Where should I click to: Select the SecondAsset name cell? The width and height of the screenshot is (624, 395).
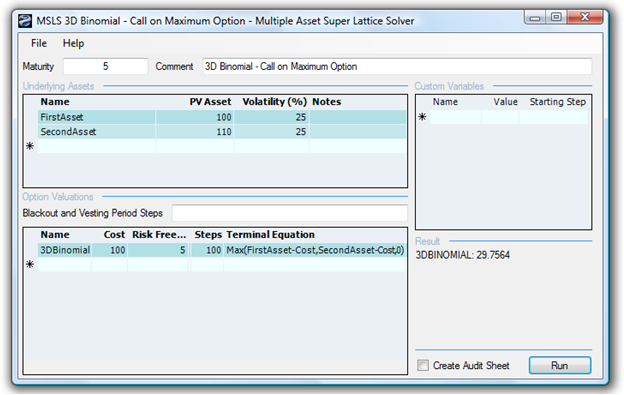97,132
